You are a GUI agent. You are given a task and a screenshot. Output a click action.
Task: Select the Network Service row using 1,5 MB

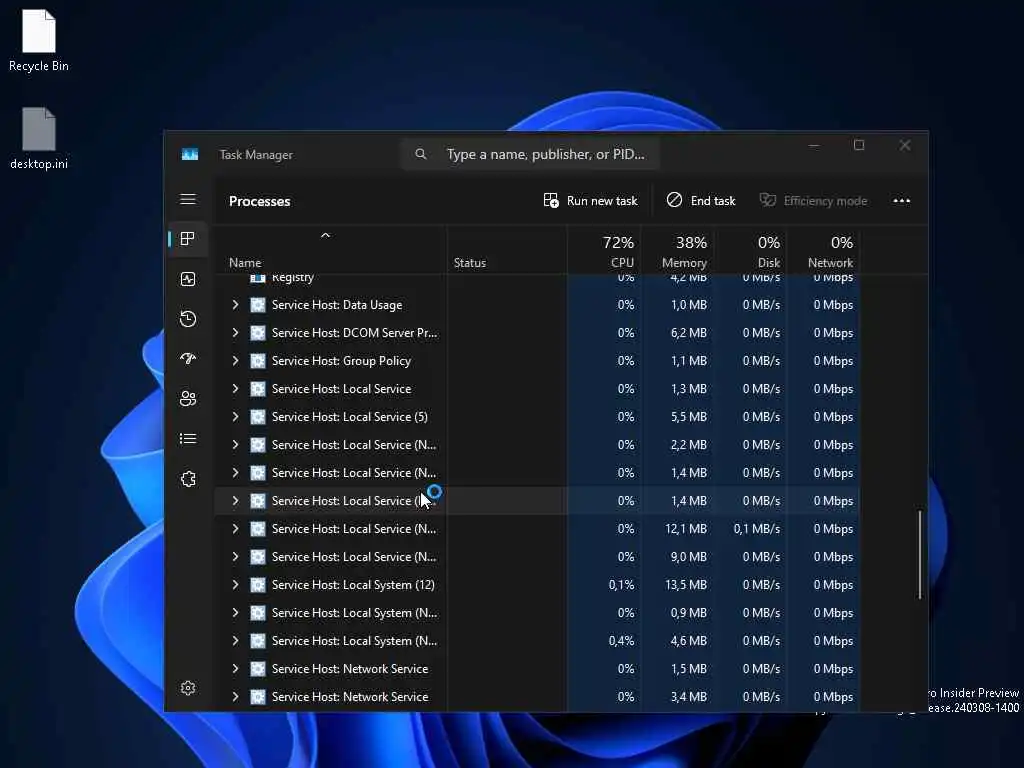coord(537,669)
